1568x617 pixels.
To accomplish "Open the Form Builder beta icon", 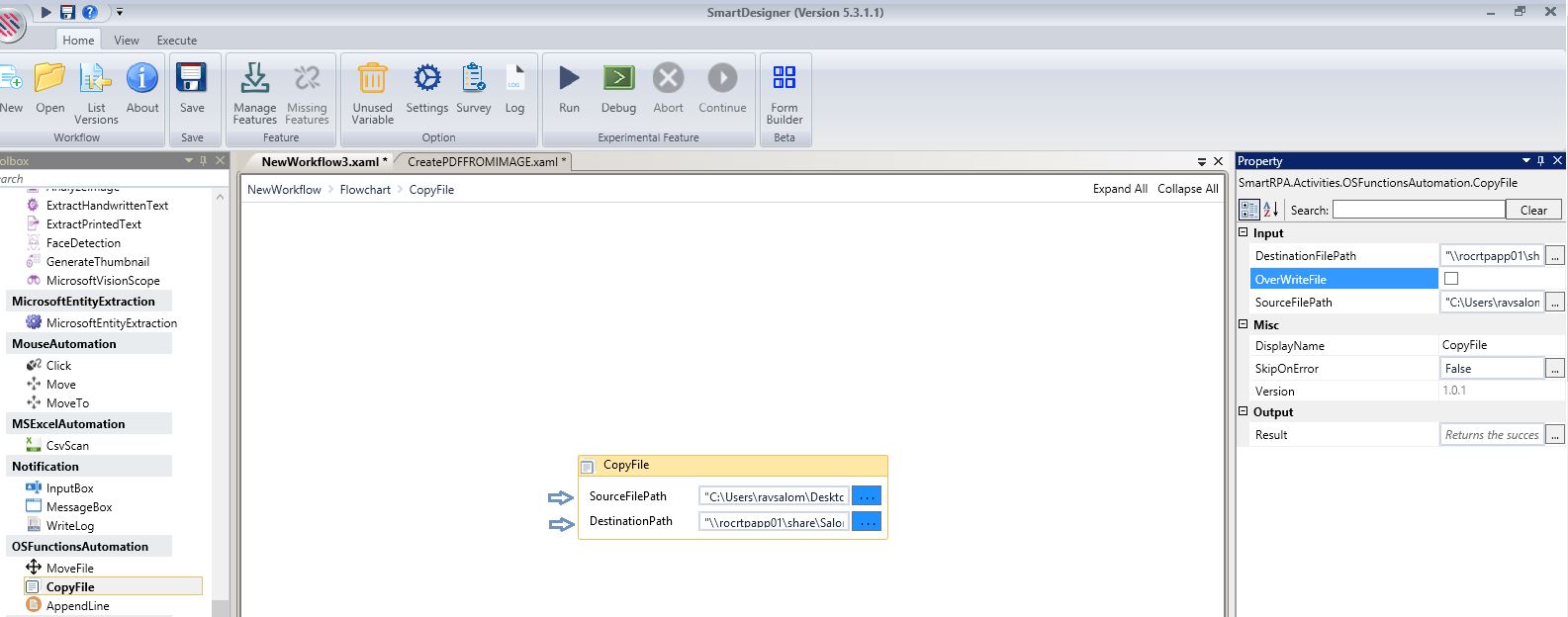I will click(784, 77).
